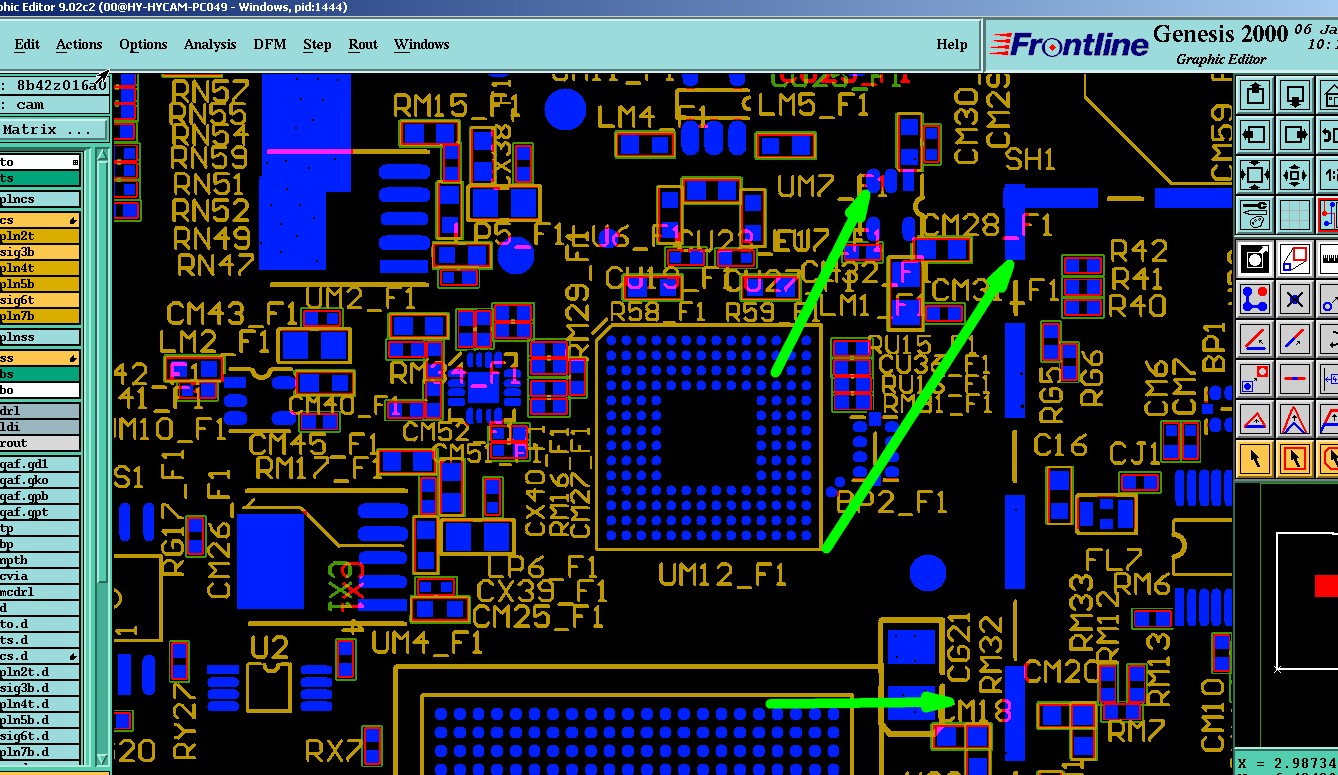Click the pan left arrow icon
Screen dimensions: 1338x775
1255,135
